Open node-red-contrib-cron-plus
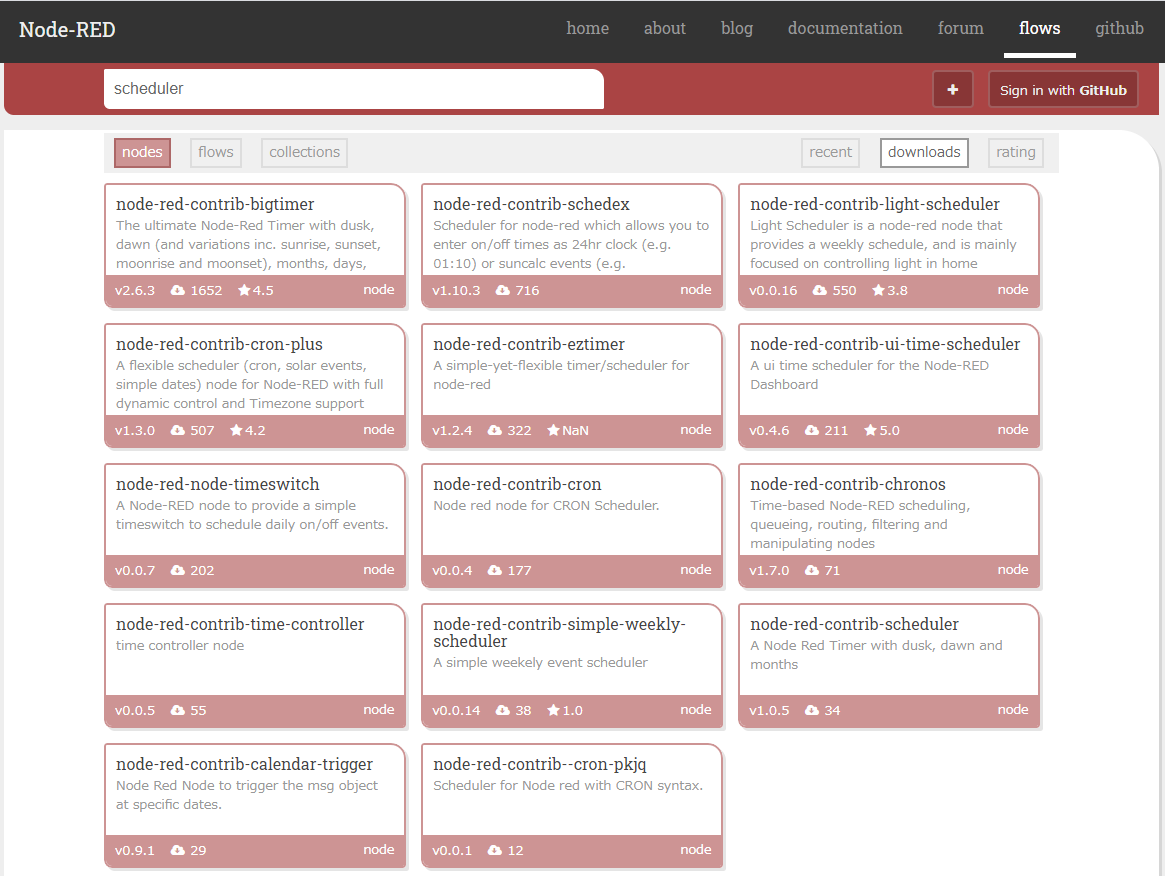This screenshot has height=876, width=1165. 219,344
